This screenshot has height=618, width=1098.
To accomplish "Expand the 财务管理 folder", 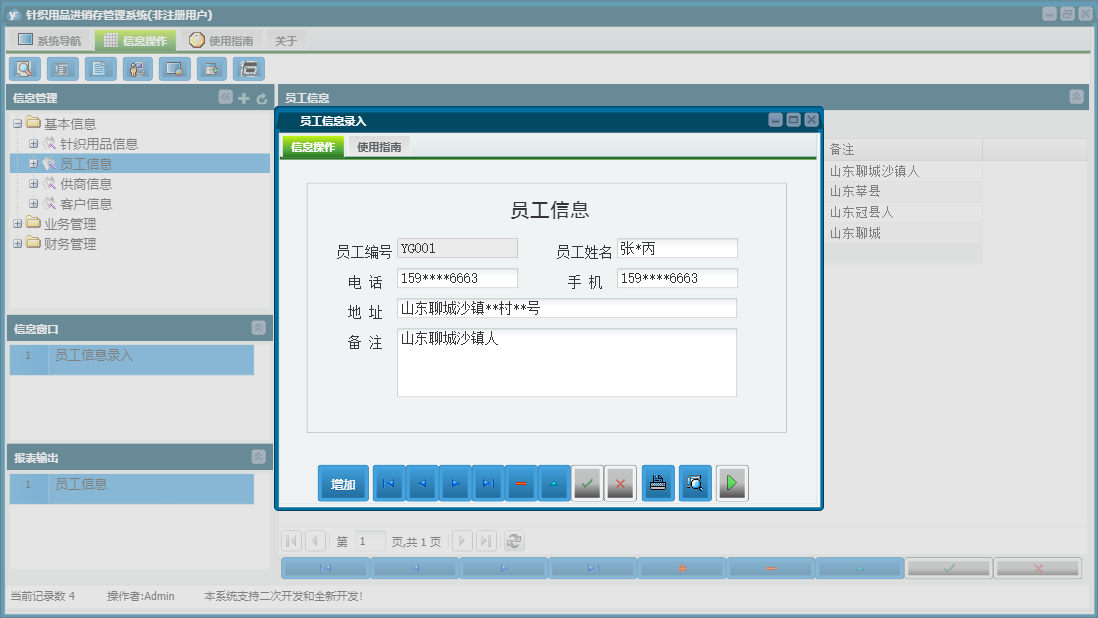I will coord(18,244).
